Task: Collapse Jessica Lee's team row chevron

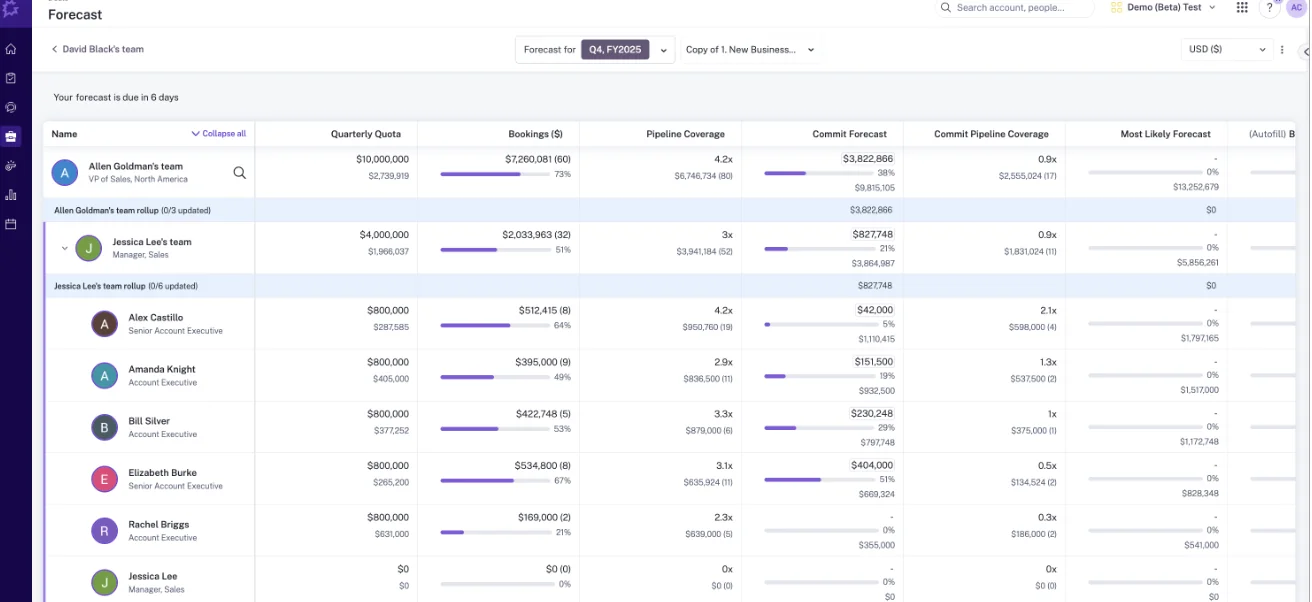Action: point(64,248)
